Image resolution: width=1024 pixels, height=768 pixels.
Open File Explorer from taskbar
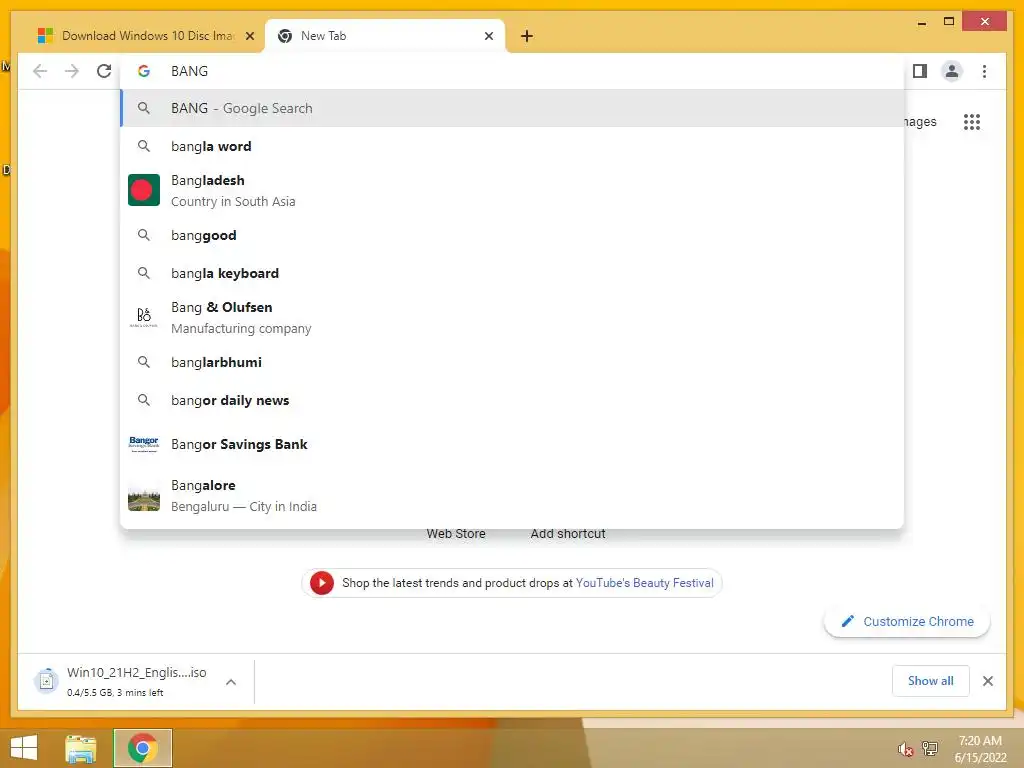click(x=80, y=748)
